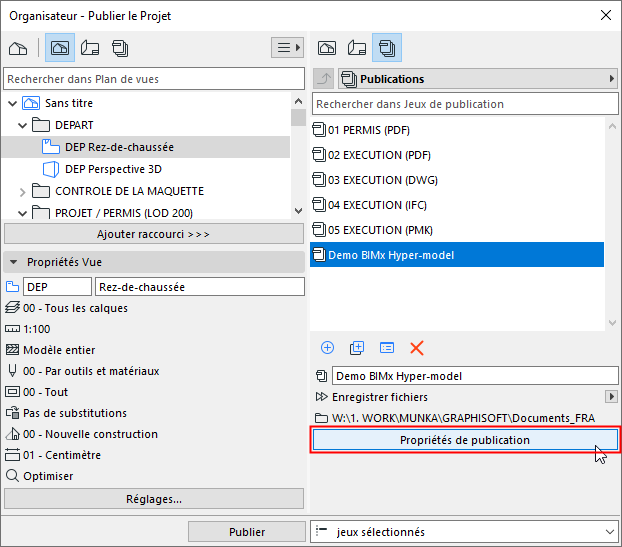Open the Enregistrer fichiers arrow menu
Viewport: 622px width, 547px height.
pos(611,396)
